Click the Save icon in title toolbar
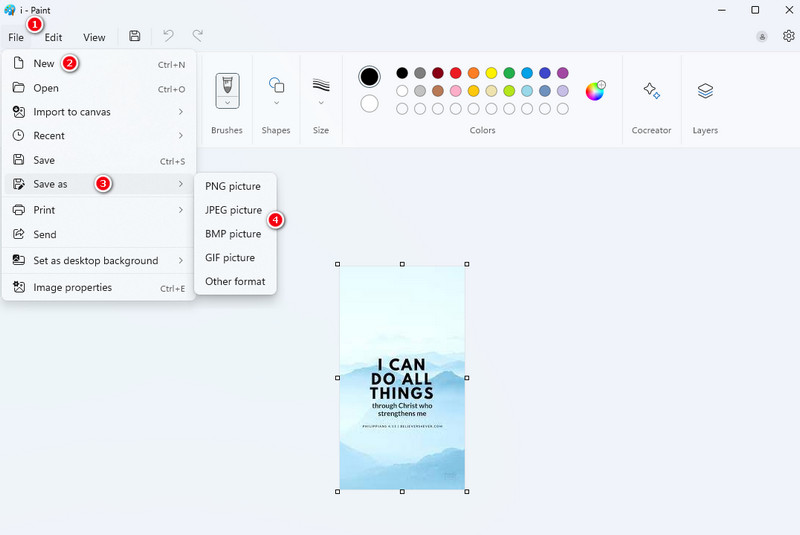 [x=135, y=36]
